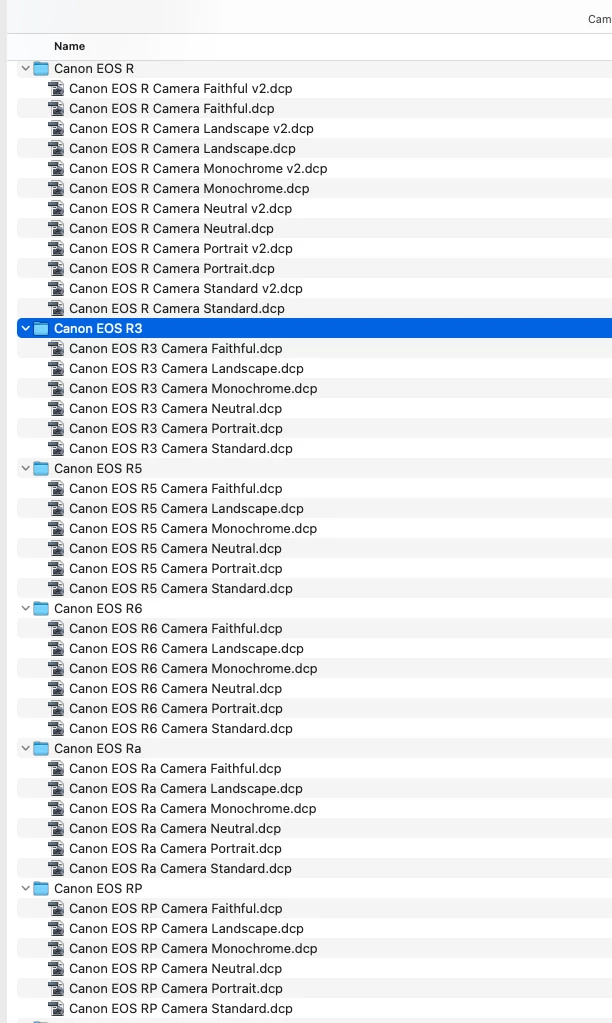
Task: Click file icon of EOS R6 Camera Faithful.dcp
Action: [57, 628]
